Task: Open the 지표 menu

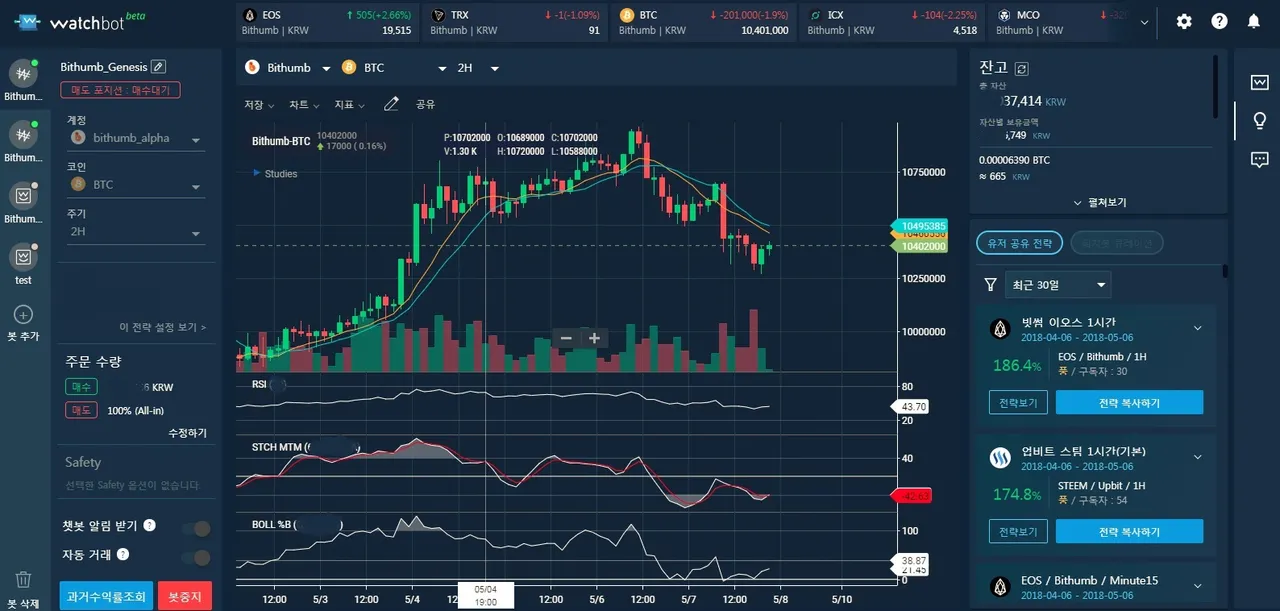Action: [x=349, y=104]
